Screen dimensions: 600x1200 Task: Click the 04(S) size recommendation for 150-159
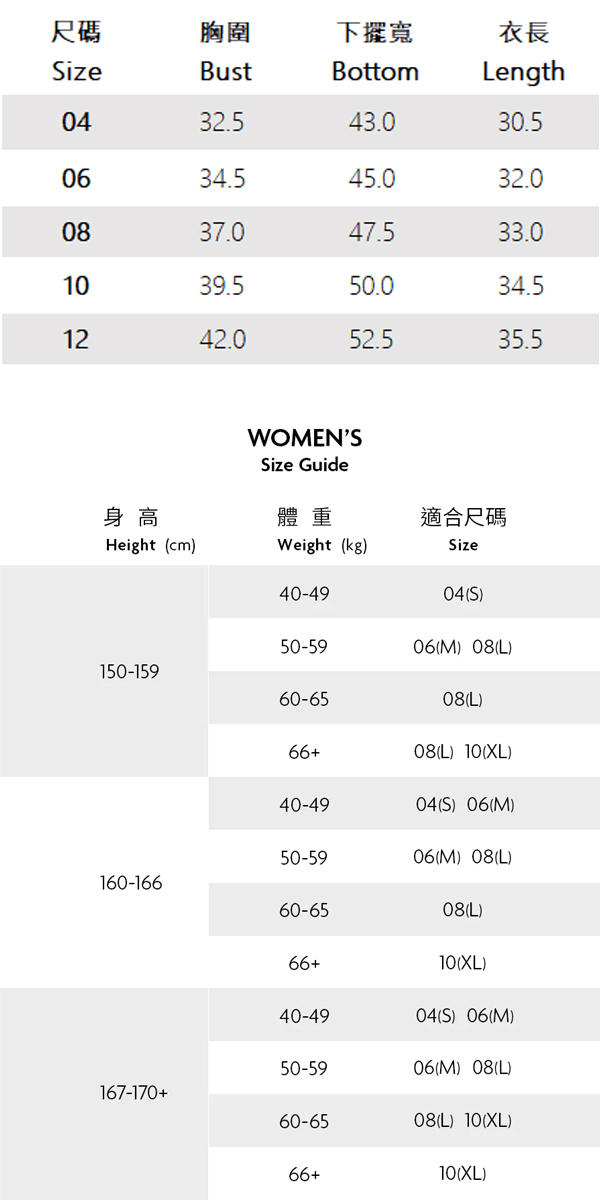tap(463, 594)
